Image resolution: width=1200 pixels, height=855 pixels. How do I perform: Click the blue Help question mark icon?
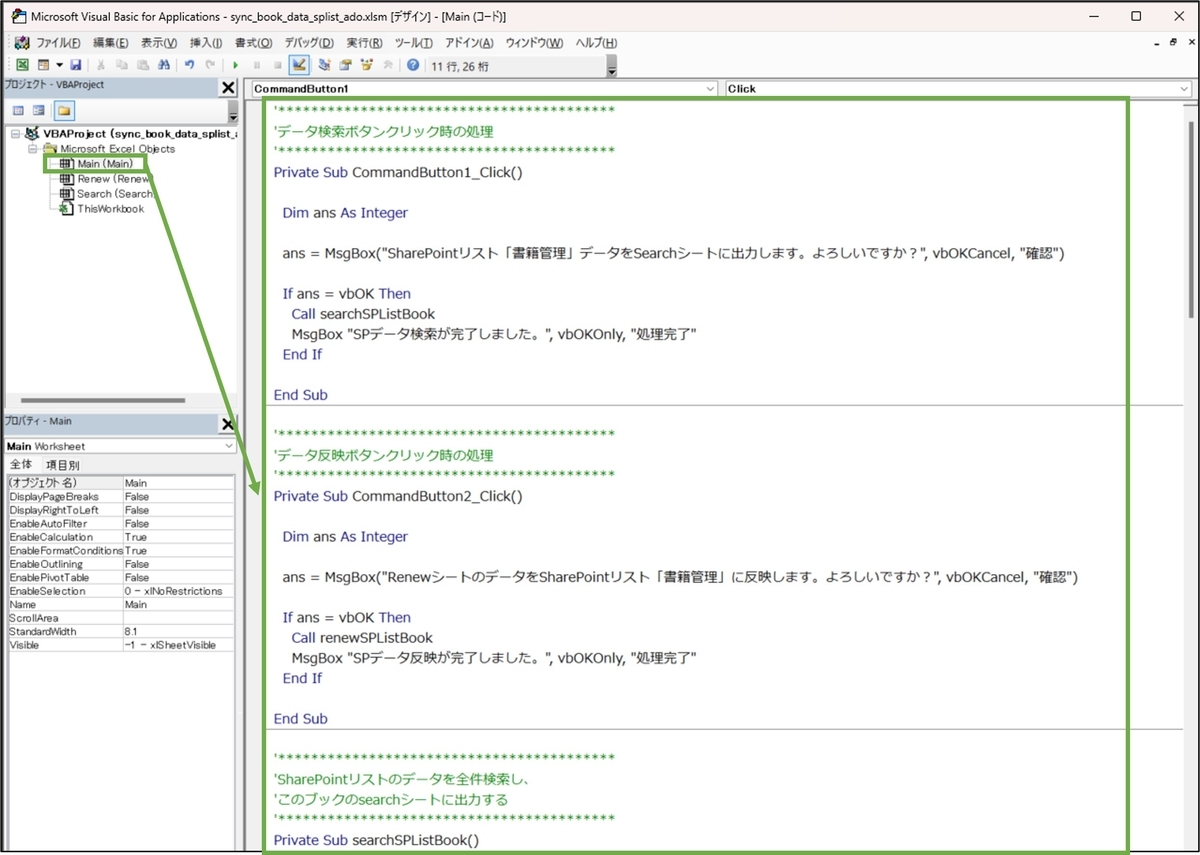(412, 65)
